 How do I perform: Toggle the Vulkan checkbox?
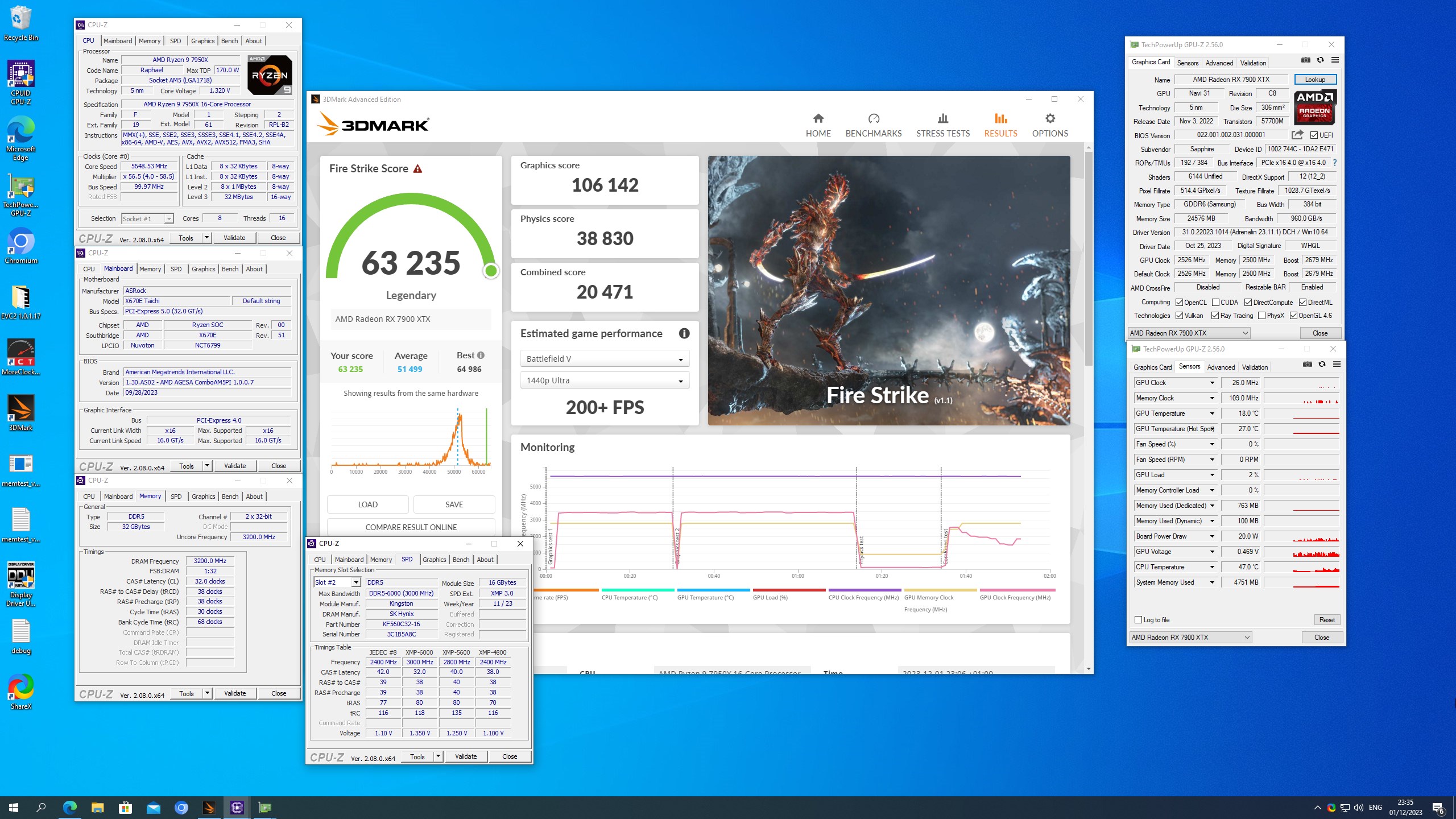pos(1179,316)
